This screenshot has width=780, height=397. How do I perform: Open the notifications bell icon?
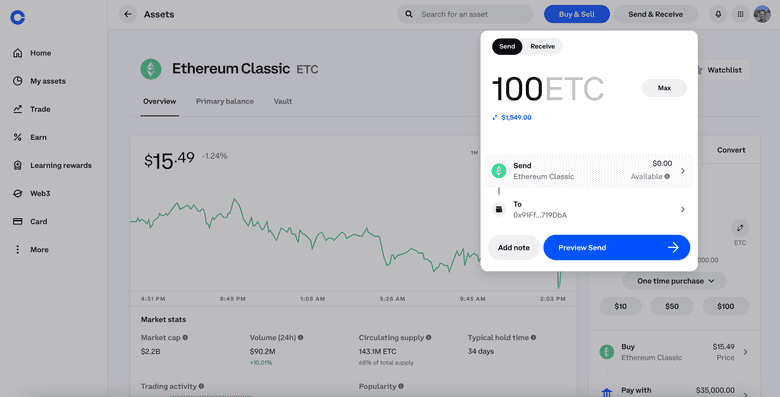tap(718, 14)
